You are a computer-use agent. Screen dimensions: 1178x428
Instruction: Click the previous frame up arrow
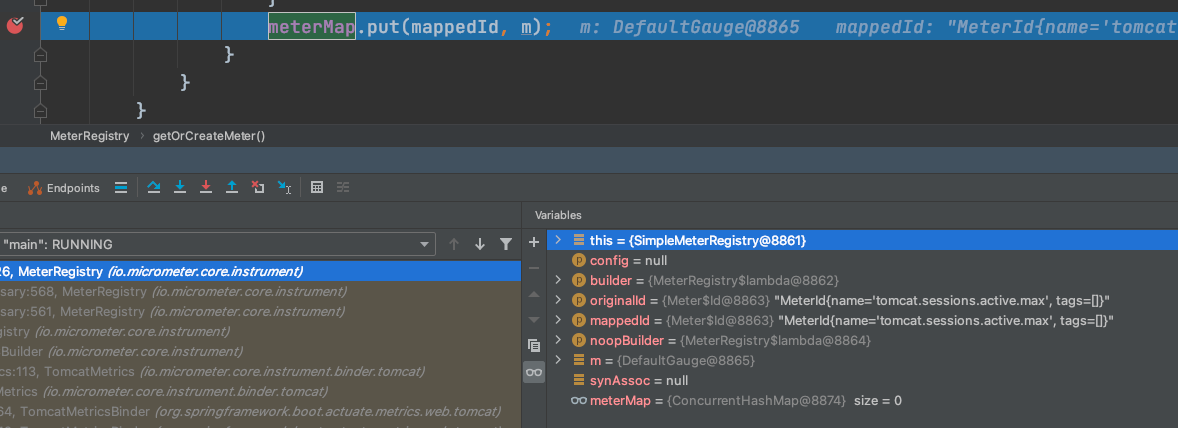[x=453, y=244]
